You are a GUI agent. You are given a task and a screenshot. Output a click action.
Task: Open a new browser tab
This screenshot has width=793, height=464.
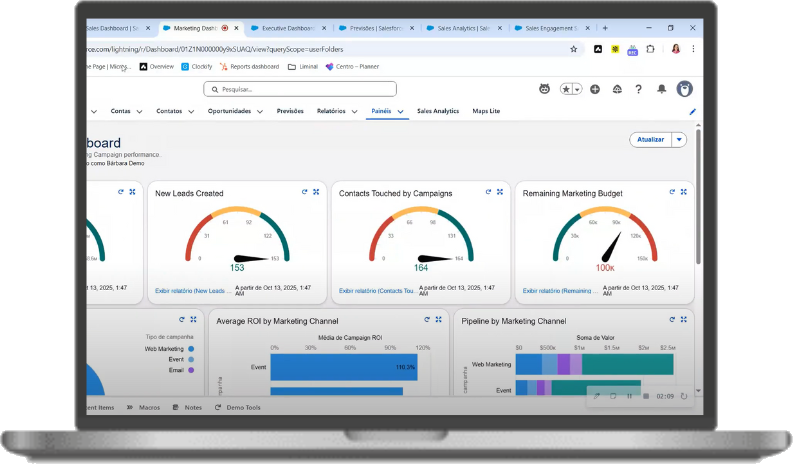[605, 28]
